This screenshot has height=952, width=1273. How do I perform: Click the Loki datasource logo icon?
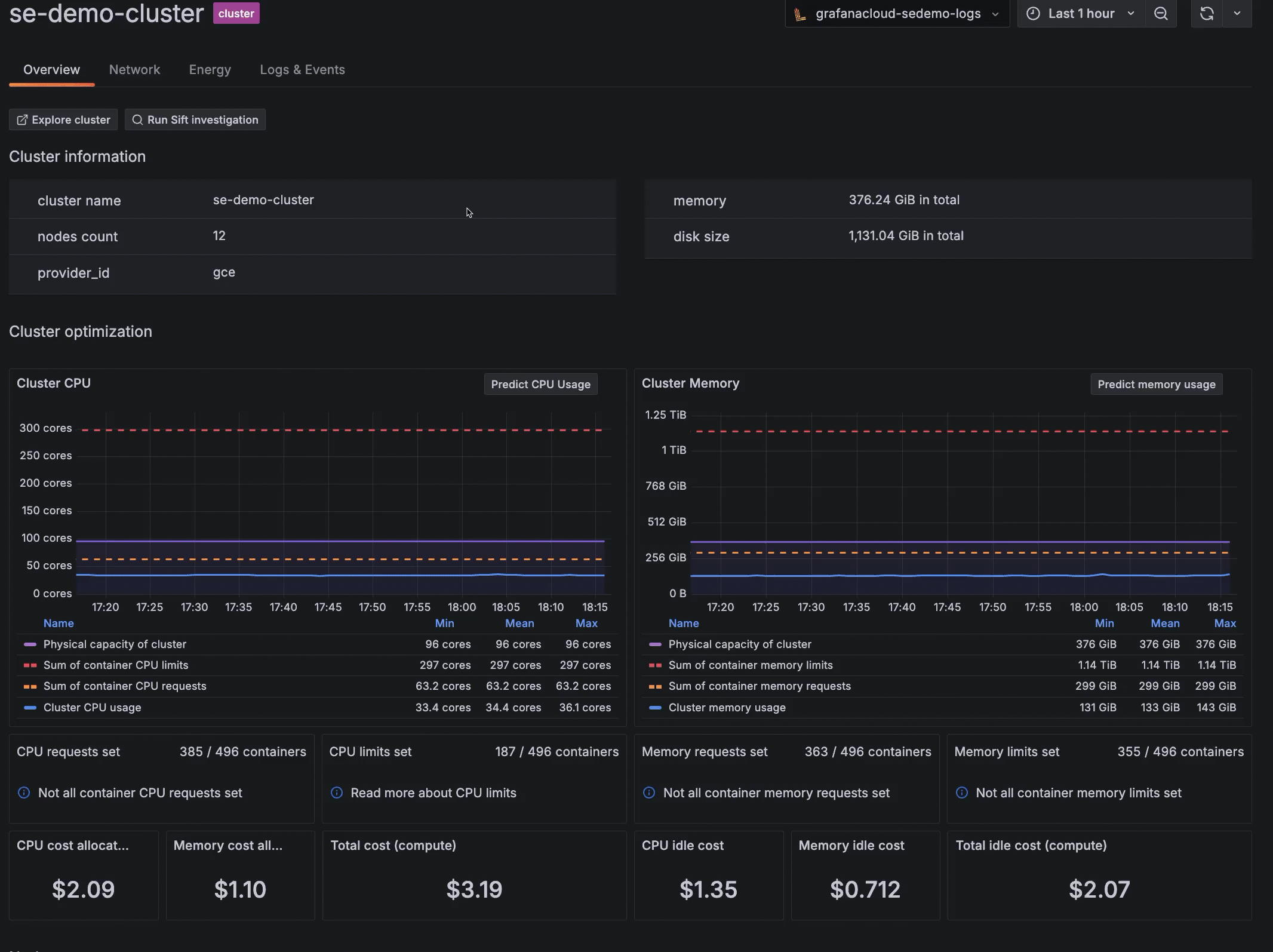800,14
